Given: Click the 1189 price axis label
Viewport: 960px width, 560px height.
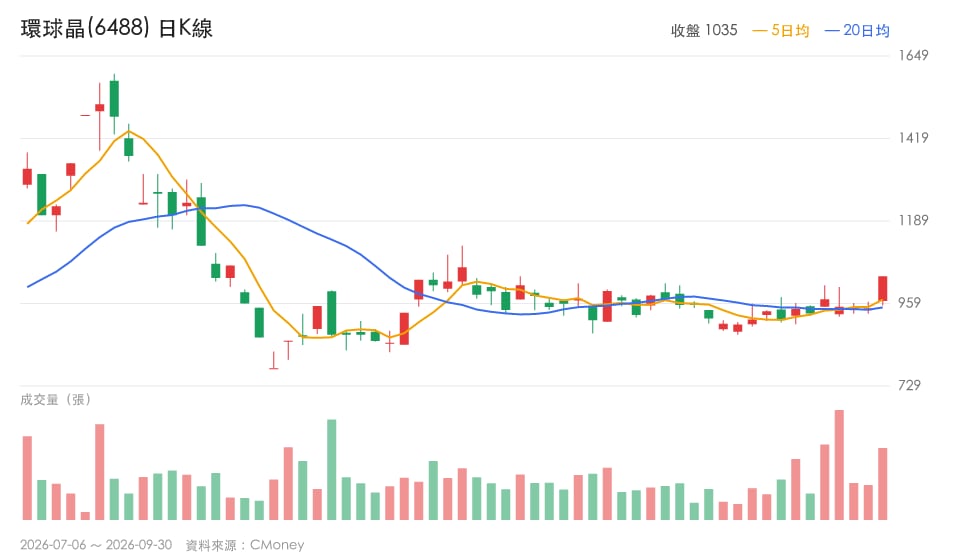Looking at the screenshot, I should [913, 220].
